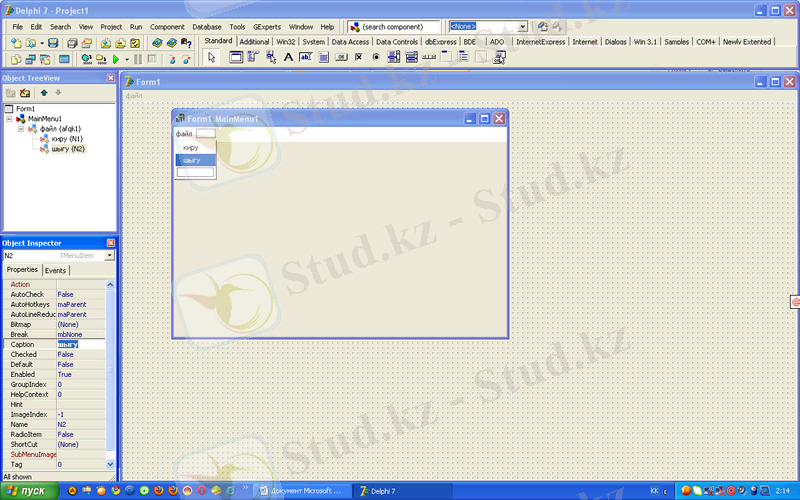Image resolution: width=800 pixels, height=500 pixels.
Task: Switch to Документ Microsoft taskbar button
Action: 303,491
